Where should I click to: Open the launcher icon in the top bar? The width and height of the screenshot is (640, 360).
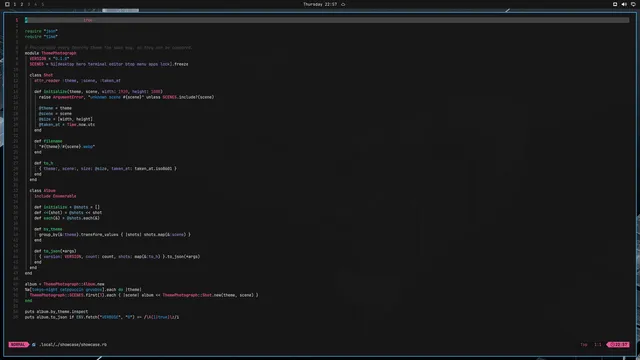[x=7, y=4]
